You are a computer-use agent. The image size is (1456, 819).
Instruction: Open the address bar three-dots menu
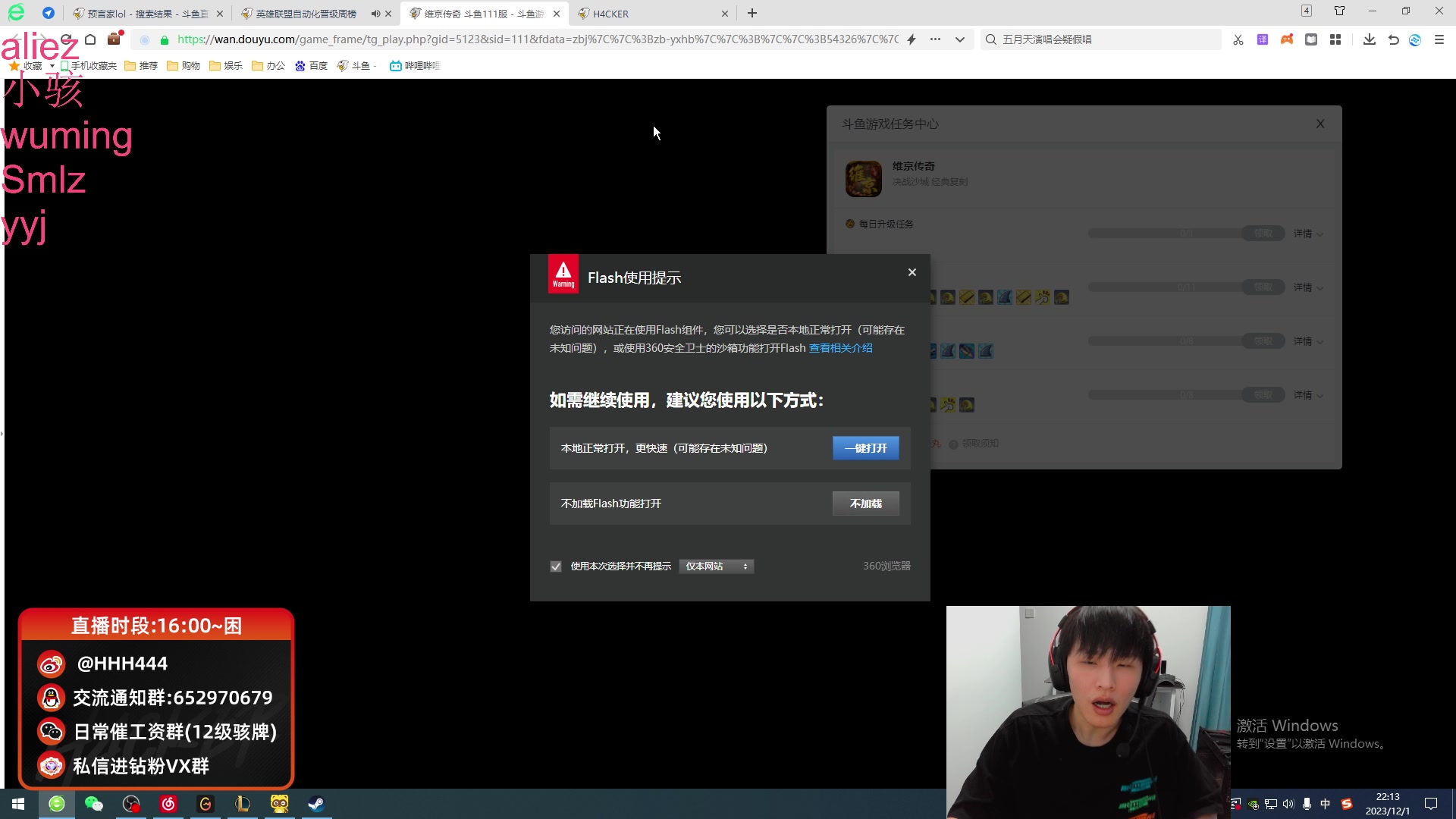click(x=935, y=39)
